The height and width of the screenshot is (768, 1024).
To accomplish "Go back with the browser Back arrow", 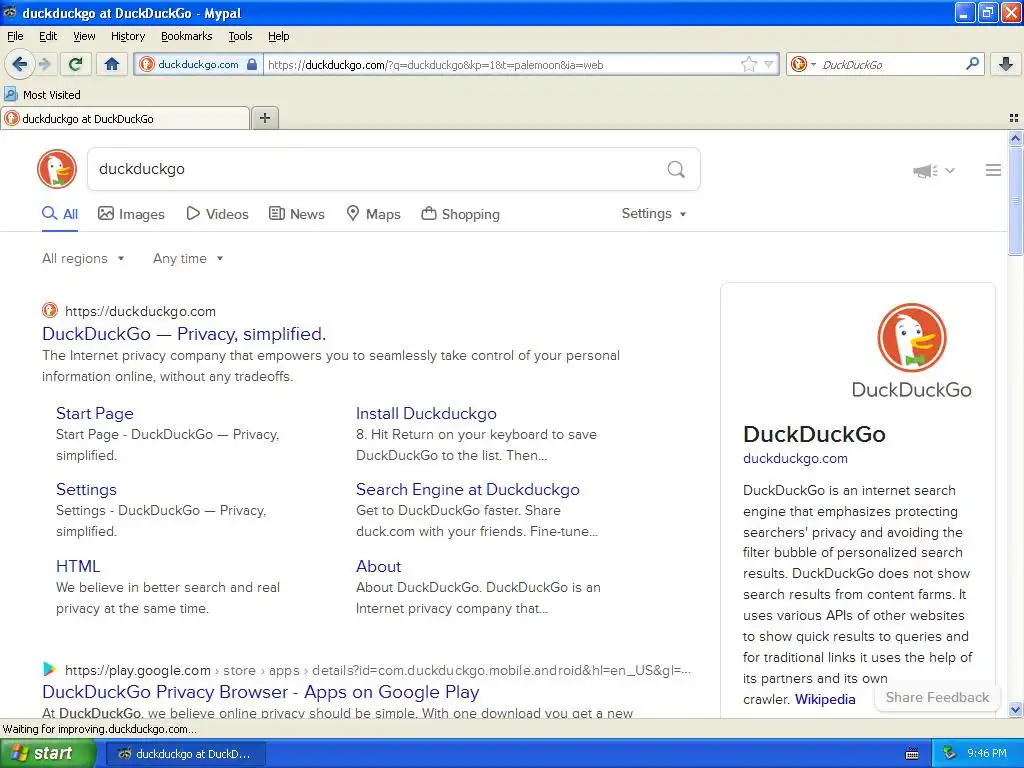I will point(19,64).
